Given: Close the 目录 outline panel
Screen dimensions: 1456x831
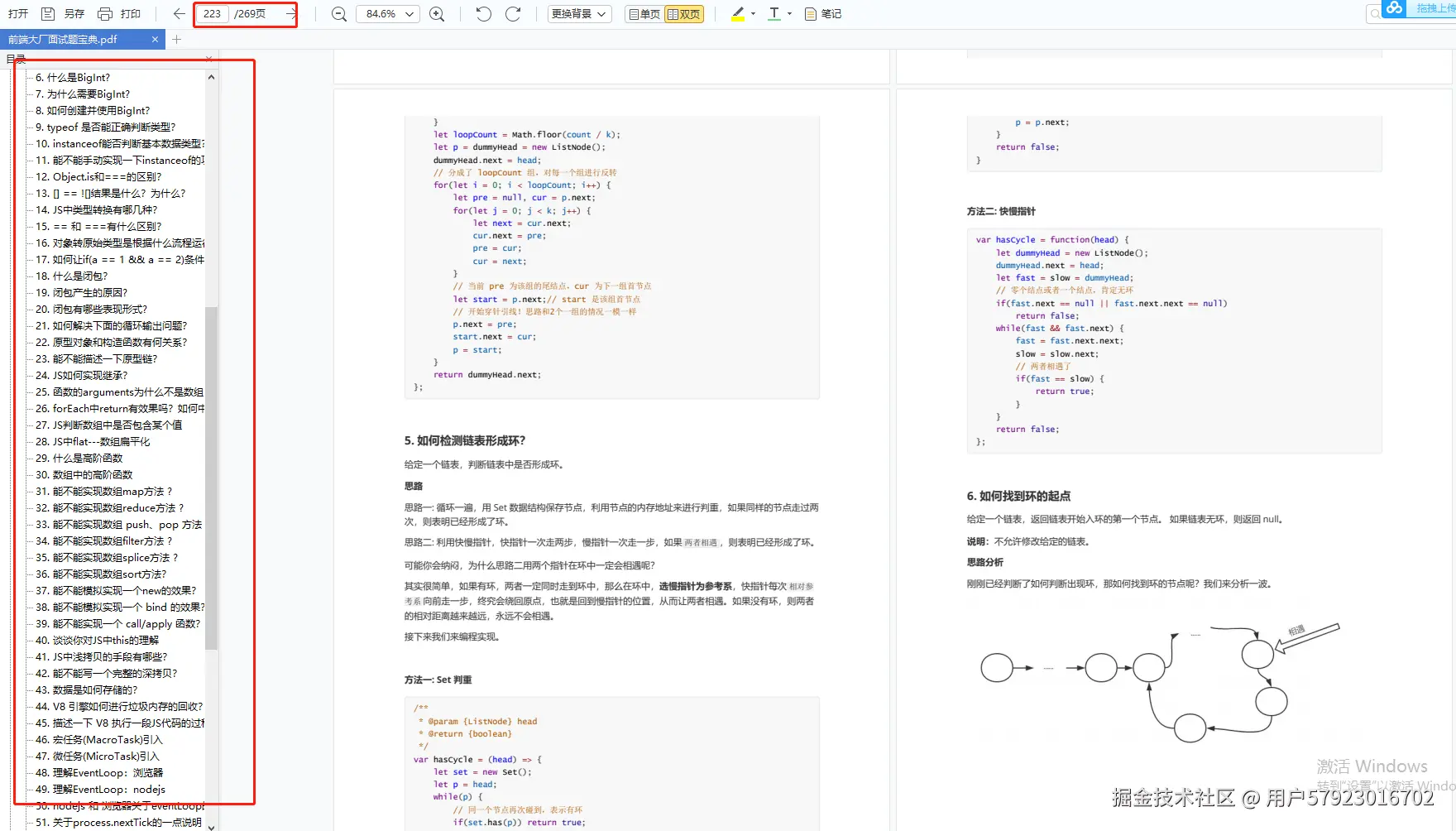Looking at the screenshot, I should 208,59.
